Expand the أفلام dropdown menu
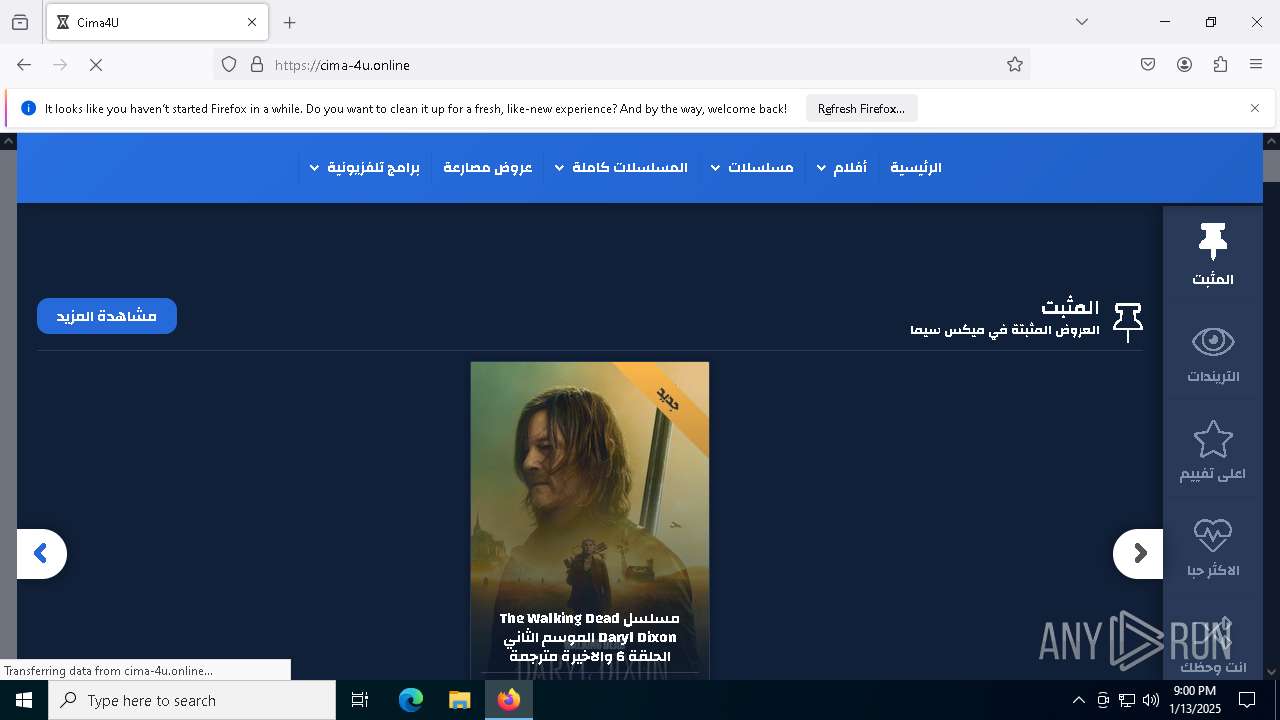Screen dimensions: 1280x720 [x=841, y=167]
